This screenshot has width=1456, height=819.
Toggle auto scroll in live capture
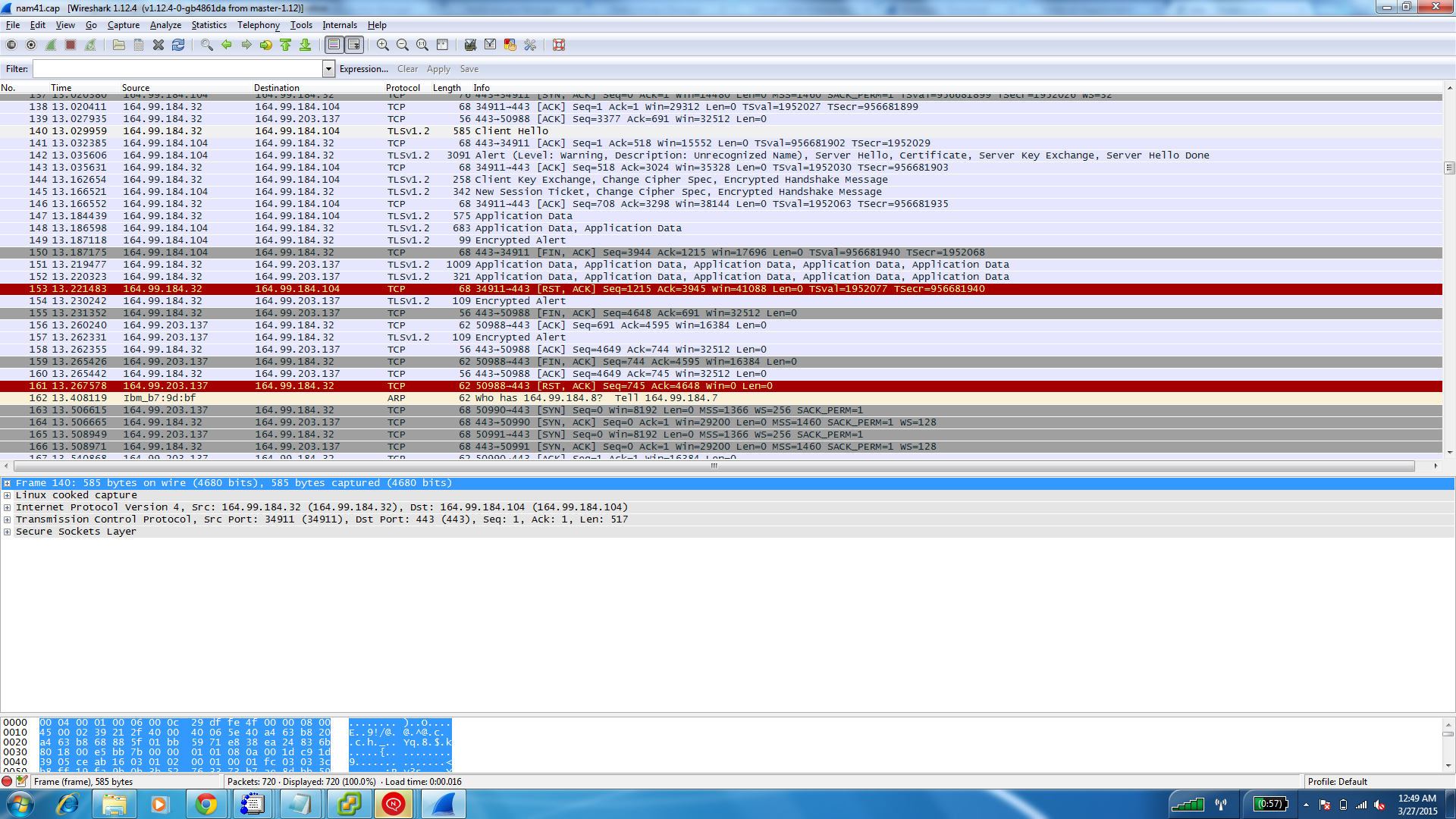[354, 45]
